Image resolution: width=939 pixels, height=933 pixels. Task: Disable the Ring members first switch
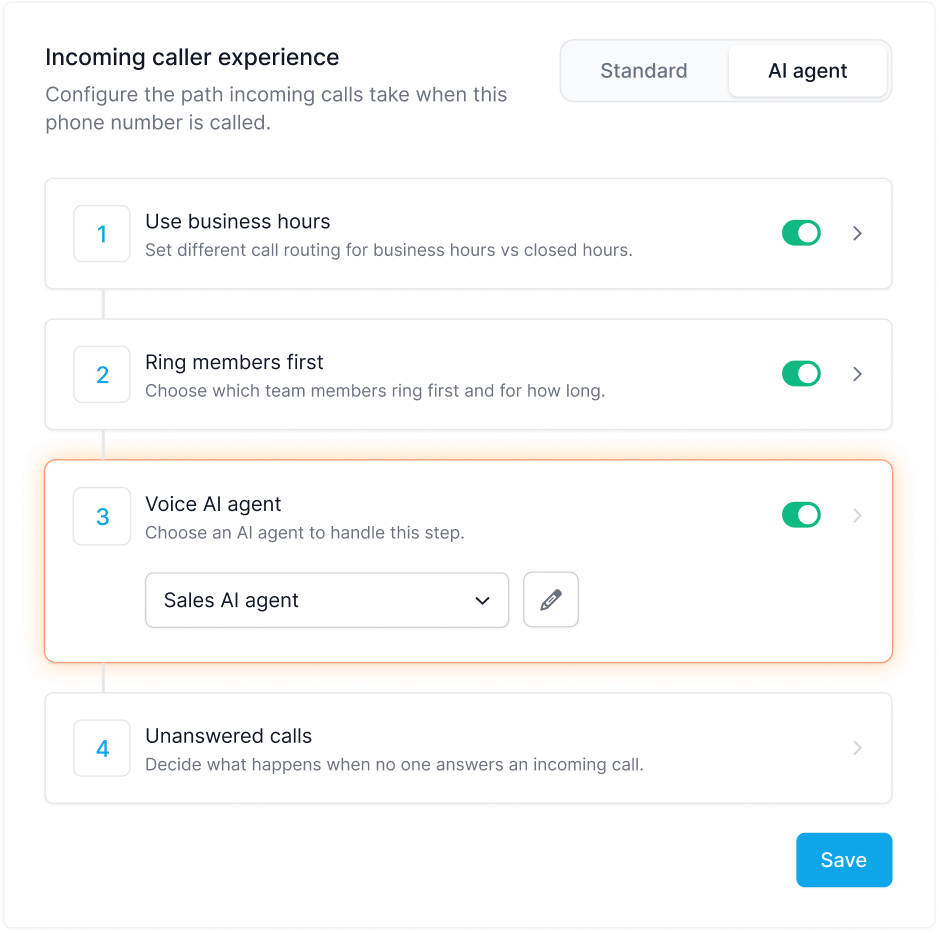point(801,374)
